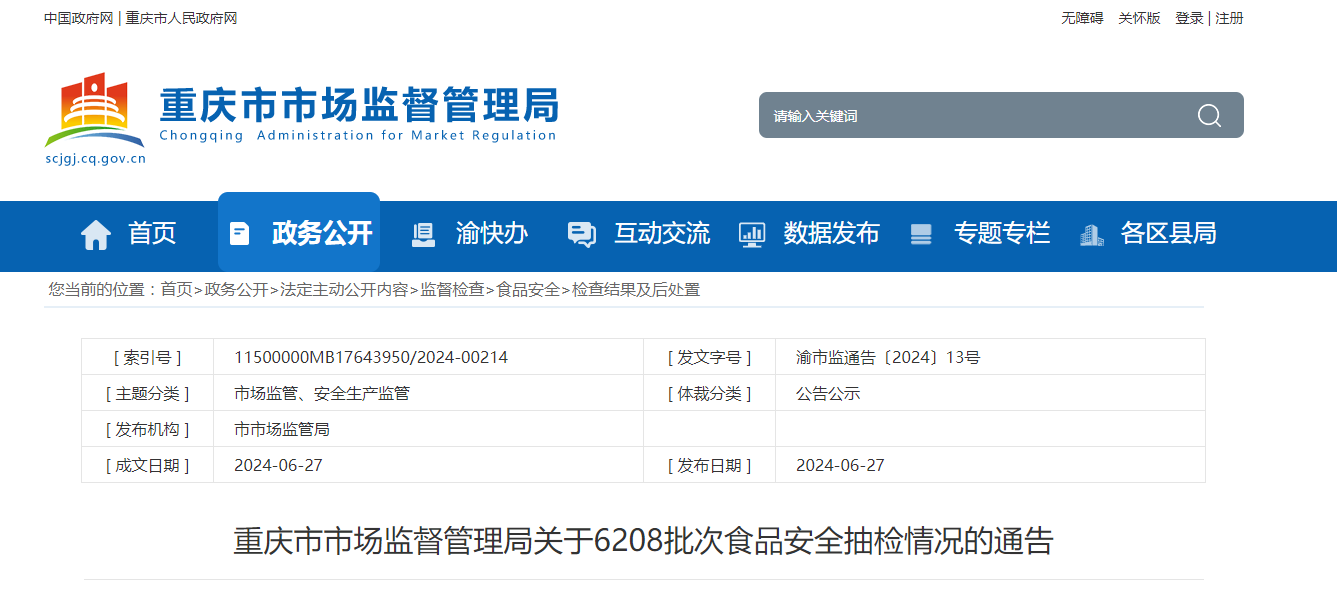Open the 中国政府网 link
Screen dimensions: 1337x589
point(78,18)
